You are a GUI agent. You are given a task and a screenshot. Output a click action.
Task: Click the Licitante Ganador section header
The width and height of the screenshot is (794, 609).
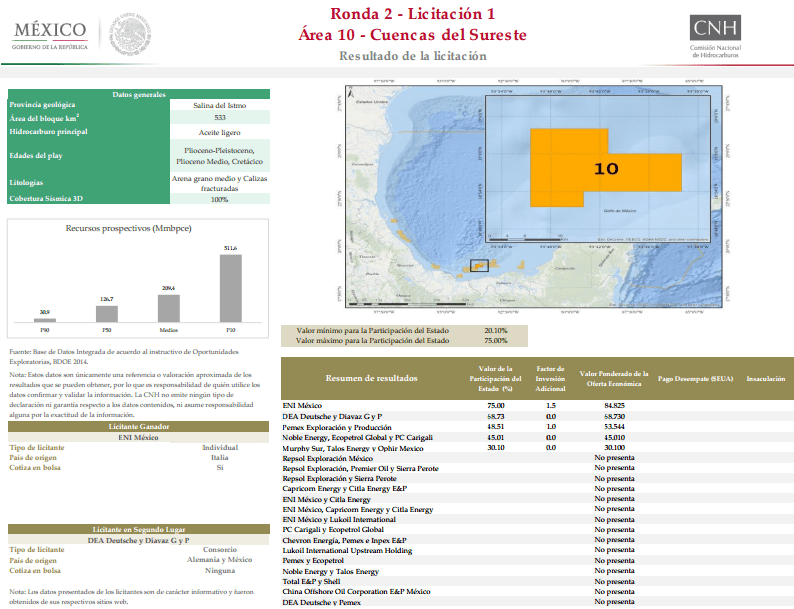[x=139, y=427]
